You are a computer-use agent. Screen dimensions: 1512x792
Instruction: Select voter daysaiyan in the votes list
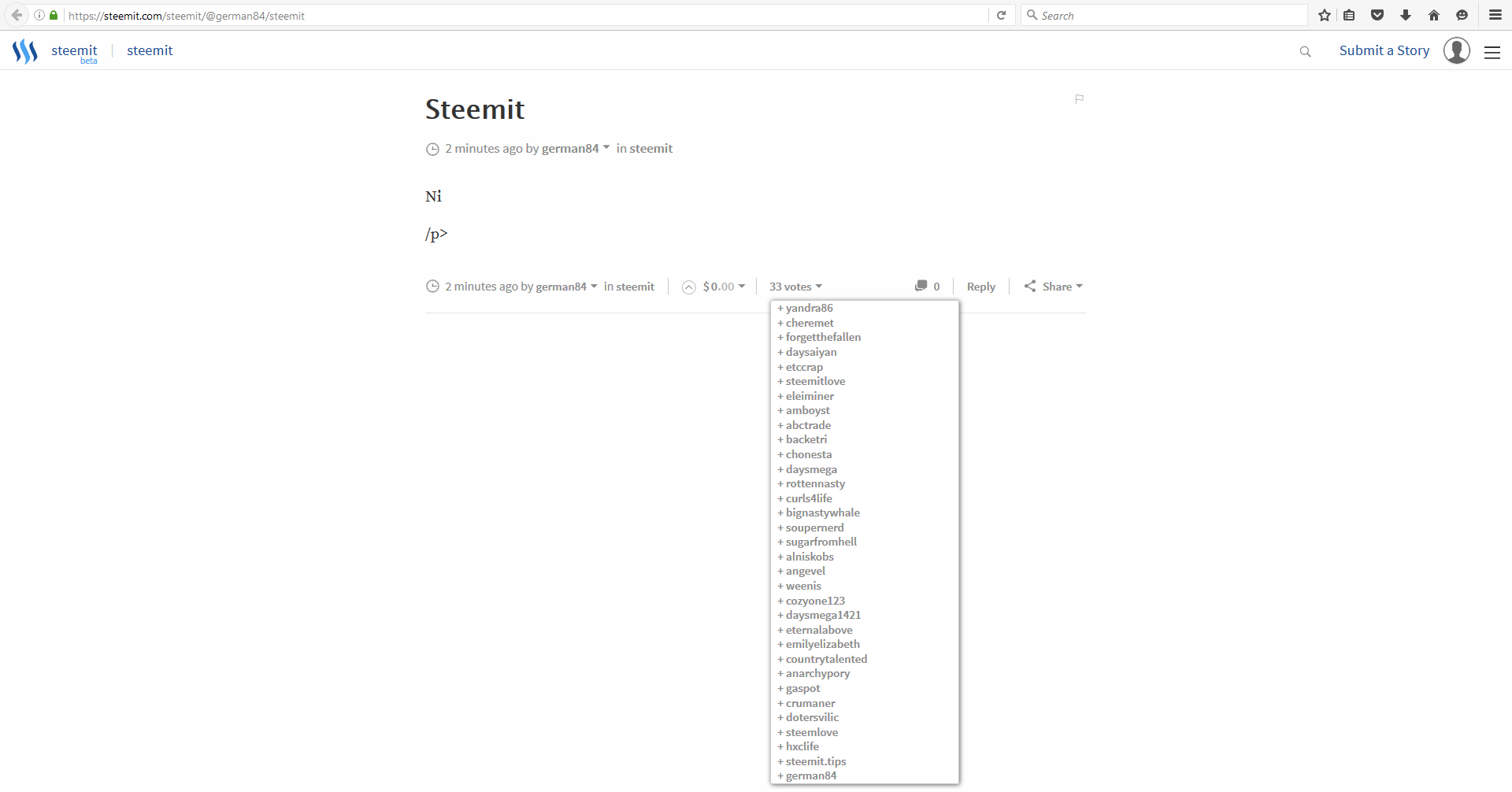(811, 352)
